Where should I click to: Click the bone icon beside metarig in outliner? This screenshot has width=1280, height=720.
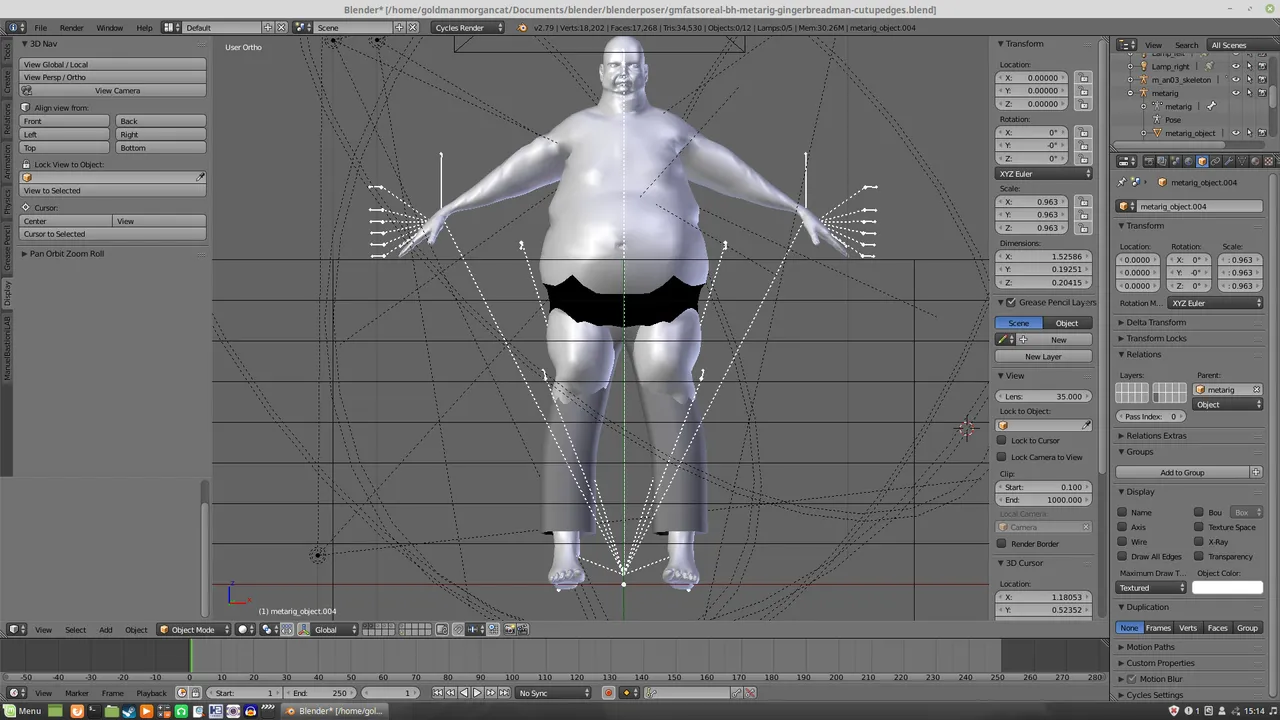tap(1211, 106)
